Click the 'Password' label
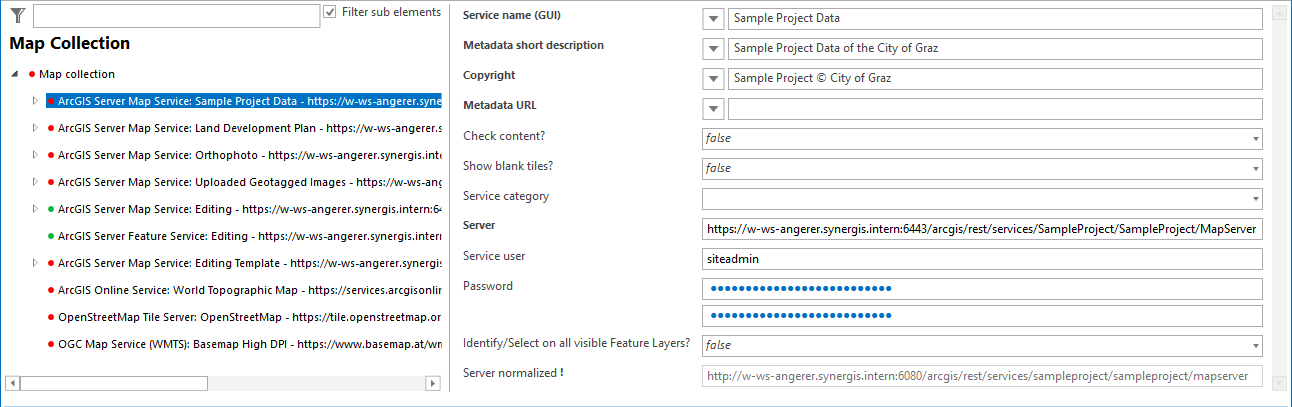The image size is (1292, 407). (x=488, y=286)
